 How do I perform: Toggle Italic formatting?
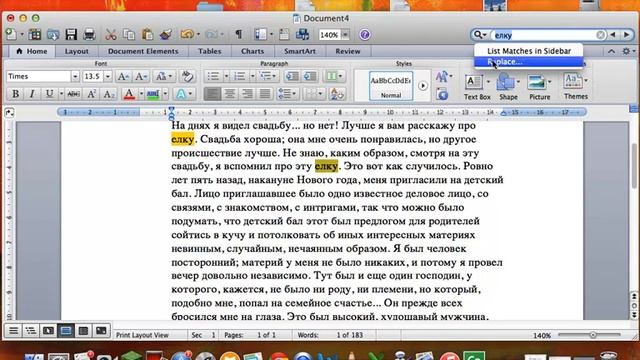[32, 94]
